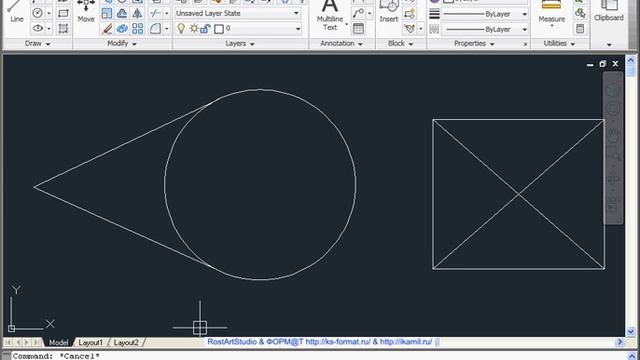Click the horizontal scrollbar right arrow

[x=620, y=342]
